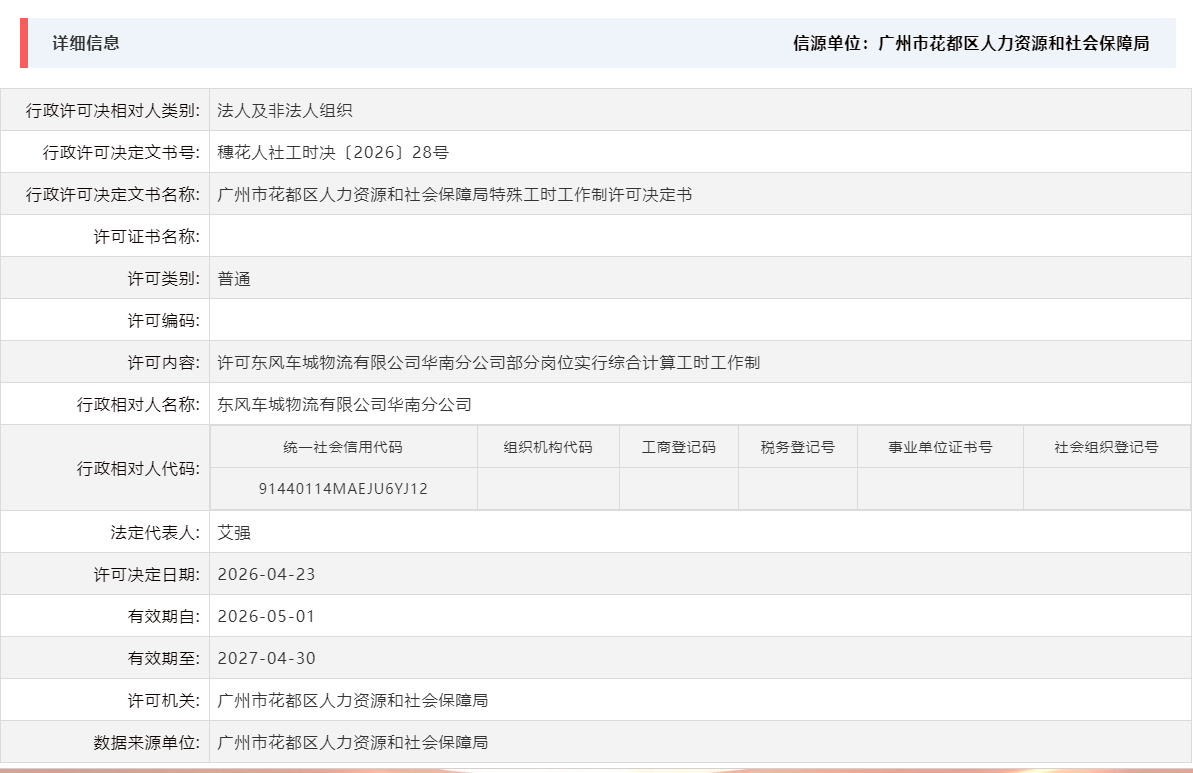
Task: Click the label 行政相对人代码
Action: click(138, 468)
